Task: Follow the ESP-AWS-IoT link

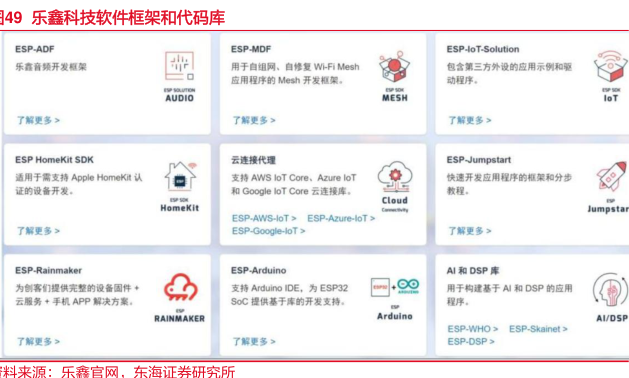Action: coord(264,218)
